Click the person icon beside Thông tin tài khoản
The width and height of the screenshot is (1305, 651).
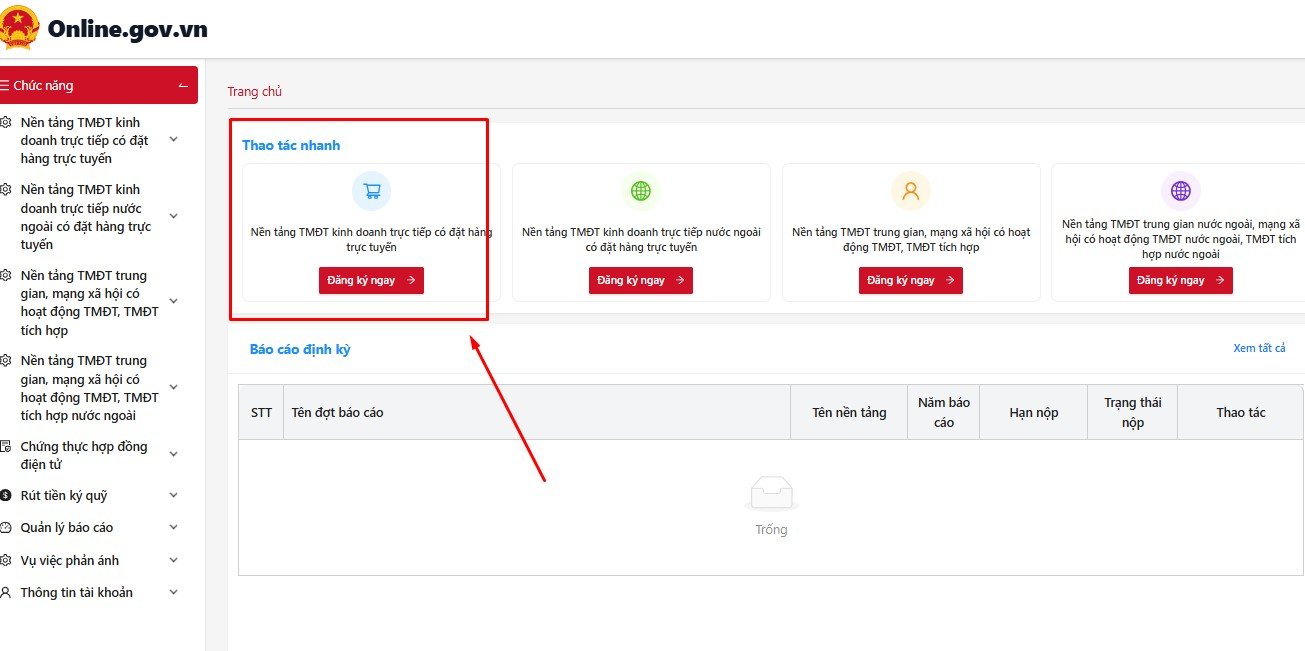[6, 592]
